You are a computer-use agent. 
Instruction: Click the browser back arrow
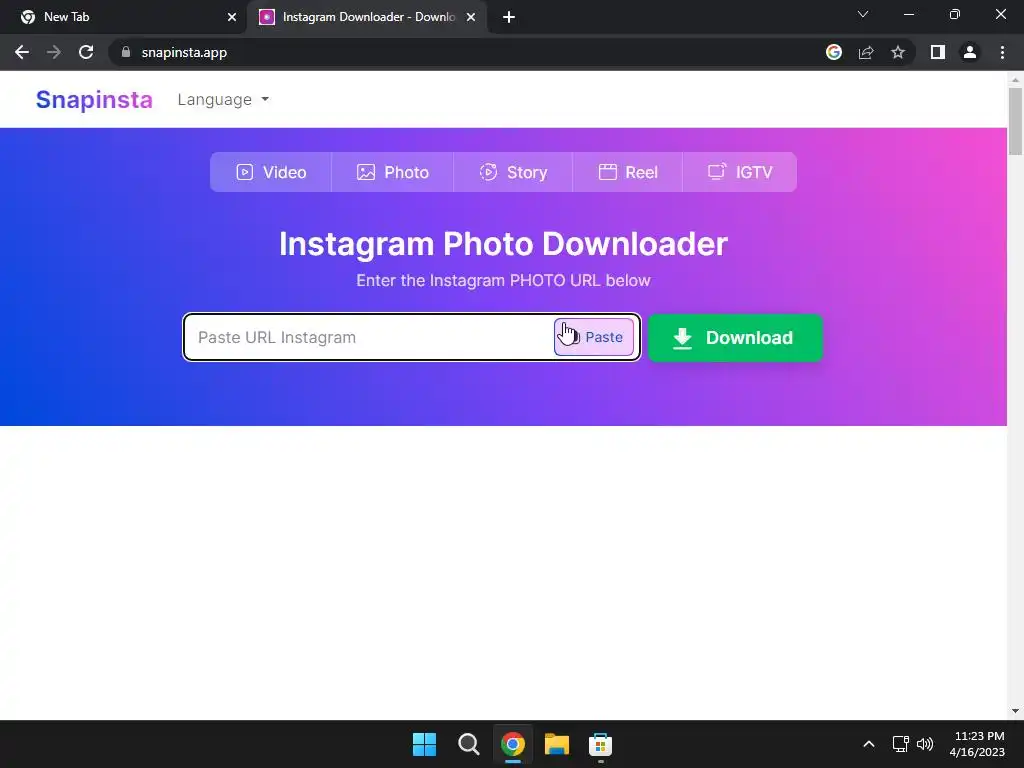pyautogui.click(x=22, y=52)
